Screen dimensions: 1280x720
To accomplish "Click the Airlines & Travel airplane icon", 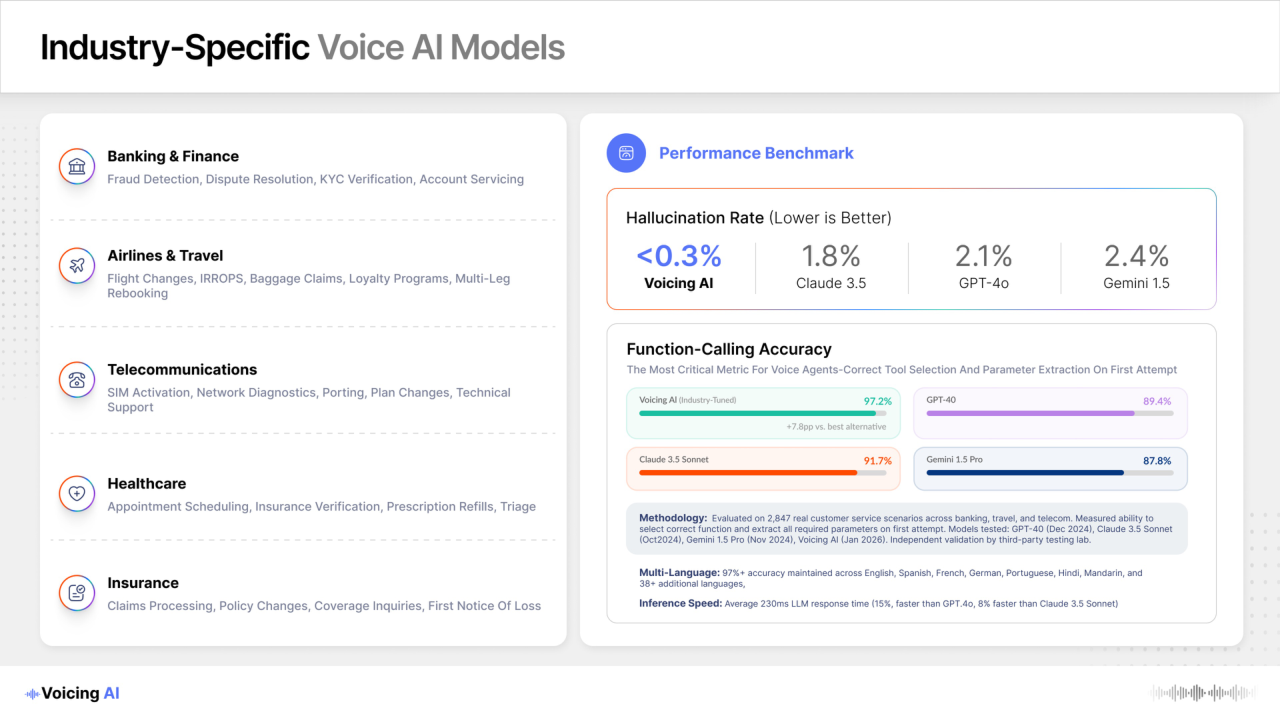I will [x=77, y=266].
